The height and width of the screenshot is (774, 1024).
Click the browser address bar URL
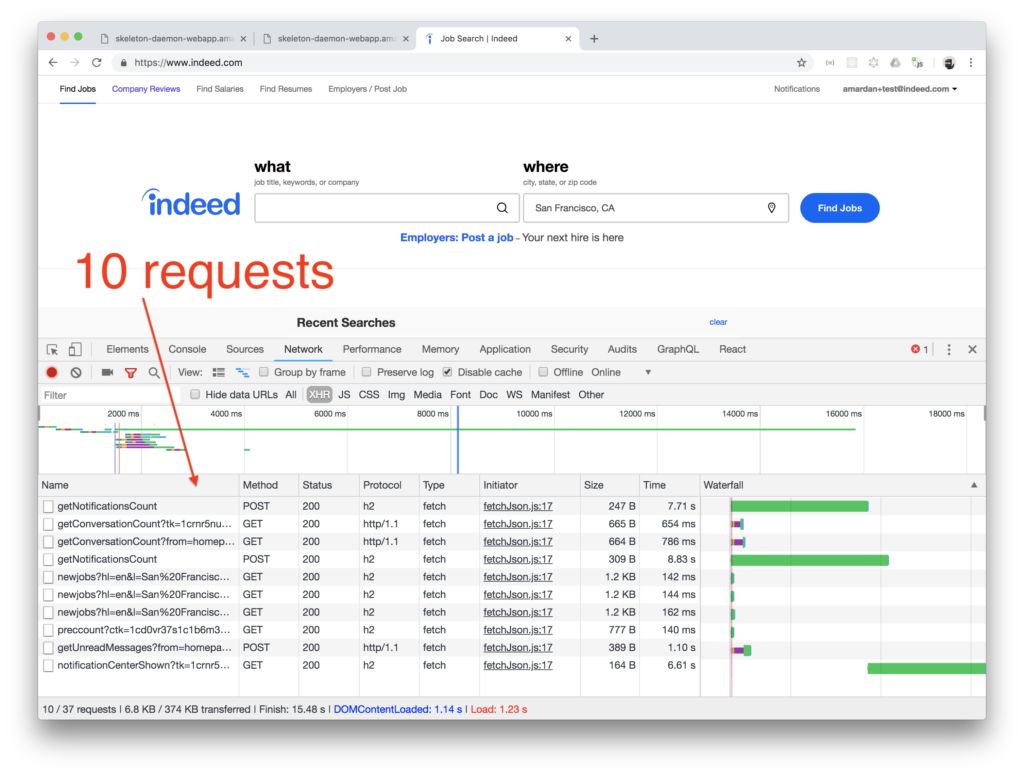coord(188,63)
